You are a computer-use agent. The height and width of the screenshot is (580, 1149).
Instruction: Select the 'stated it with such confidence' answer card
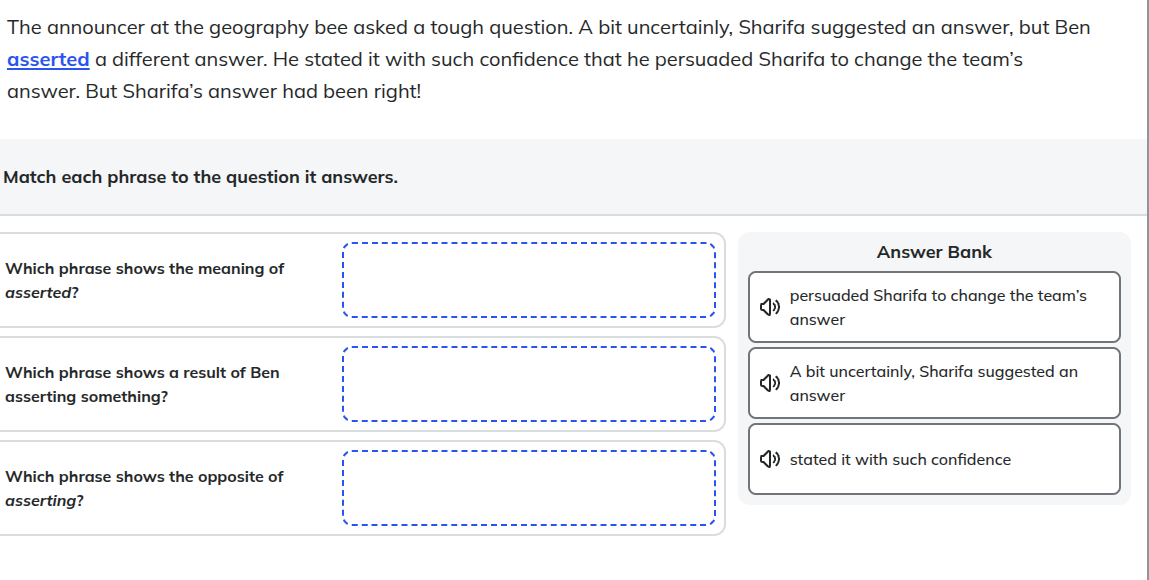(934, 458)
